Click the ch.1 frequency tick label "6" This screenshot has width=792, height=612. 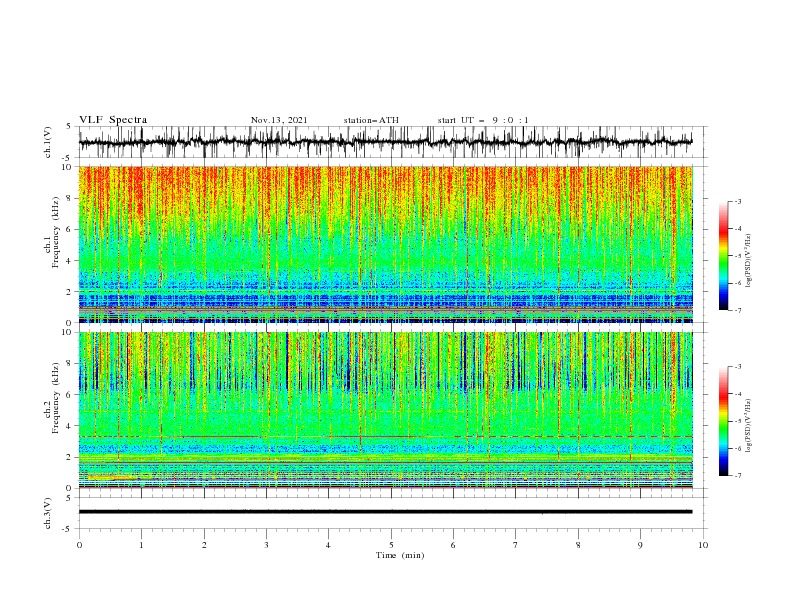[71, 229]
